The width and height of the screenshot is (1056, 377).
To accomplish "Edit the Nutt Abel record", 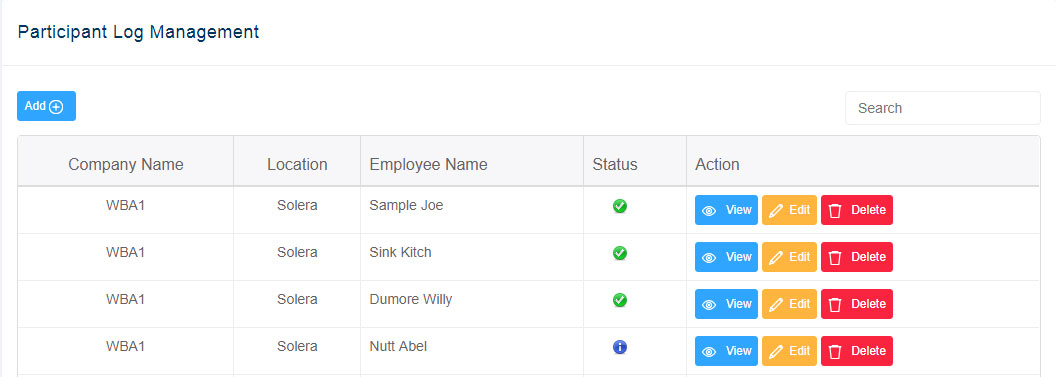I will (789, 351).
